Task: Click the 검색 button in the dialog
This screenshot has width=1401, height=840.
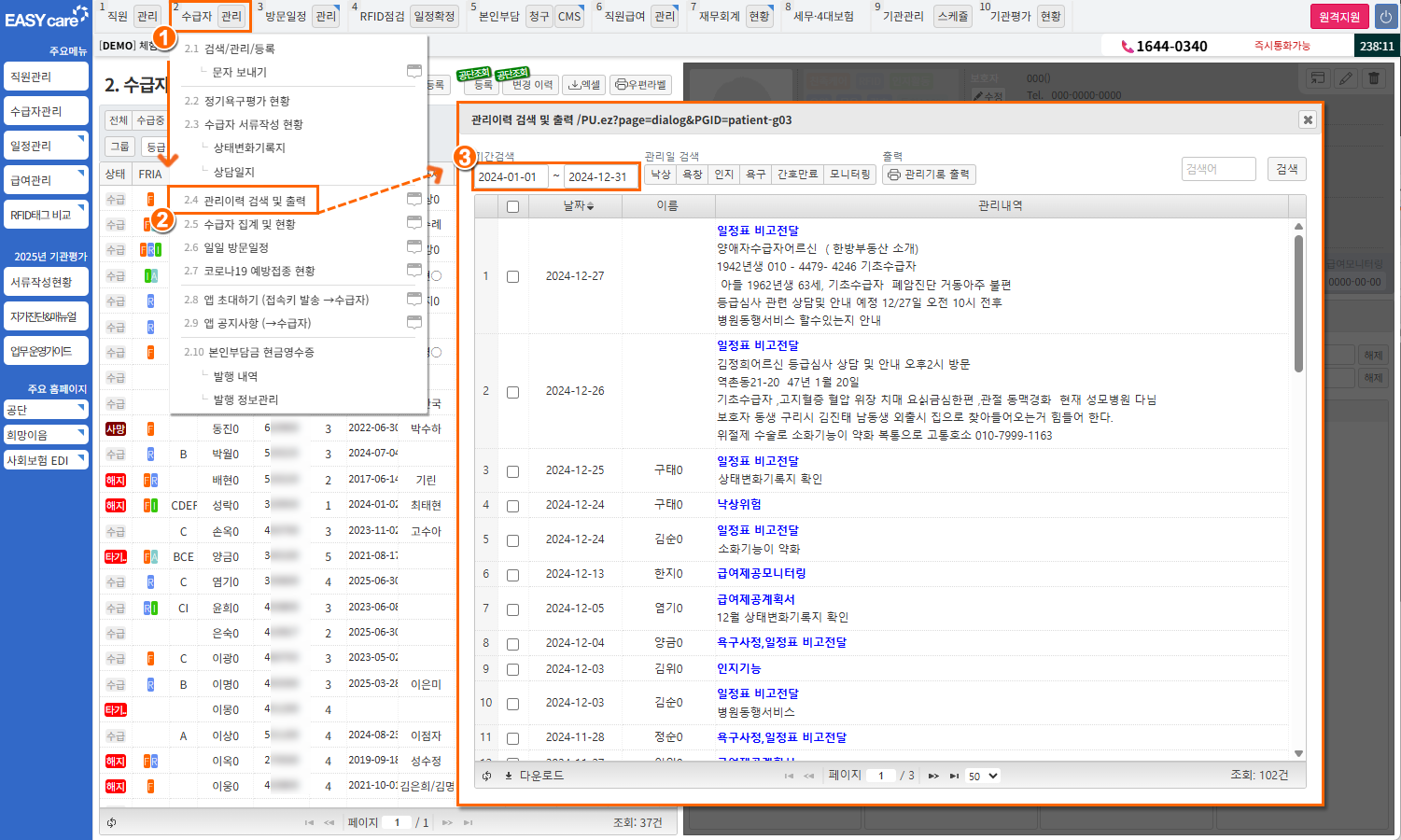Action: point(1287,169)
